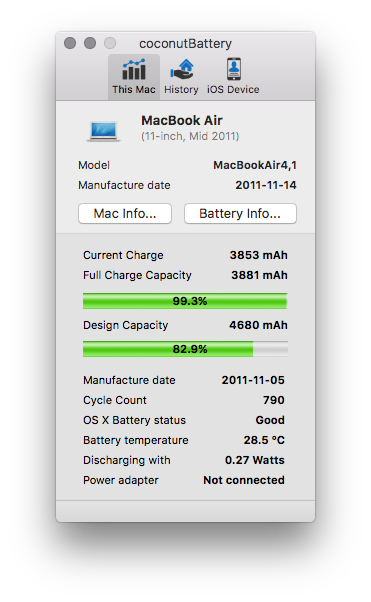Open the iOS Device phone icon

click(234, 69)
